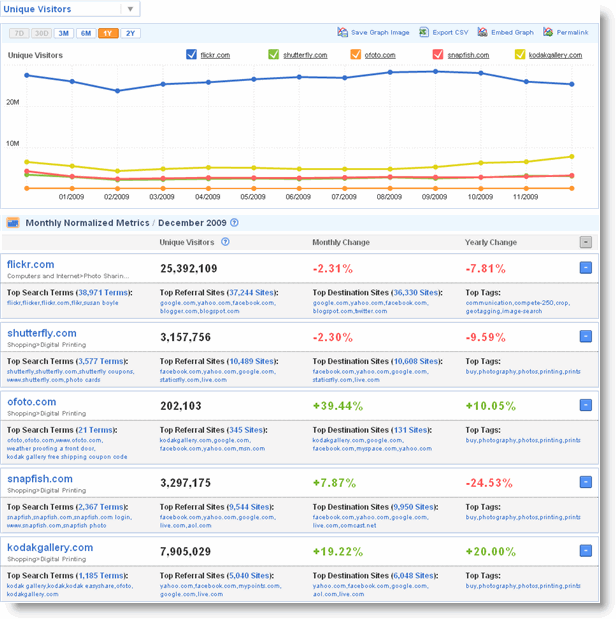Click ofoto's +39.44% monthly change value
This screenshot has height=619, width=616.
click(x=338, y=406)
